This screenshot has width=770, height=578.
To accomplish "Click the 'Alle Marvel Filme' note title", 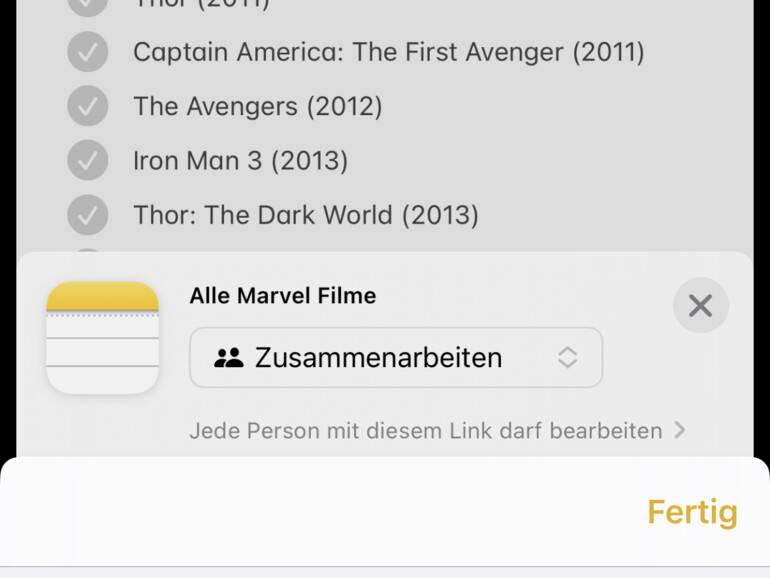I will (x=283, y=296).
